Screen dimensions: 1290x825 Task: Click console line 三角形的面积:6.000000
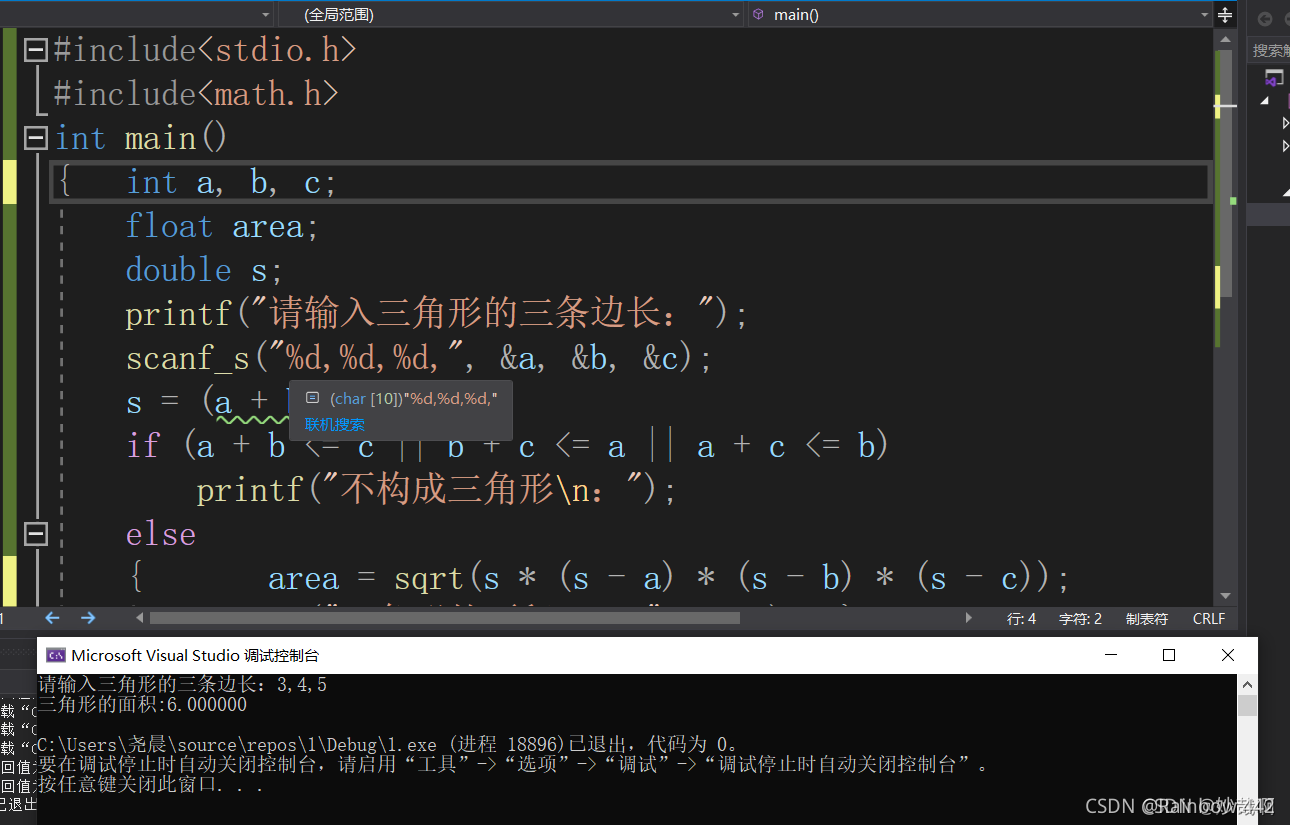coord(142,704)
